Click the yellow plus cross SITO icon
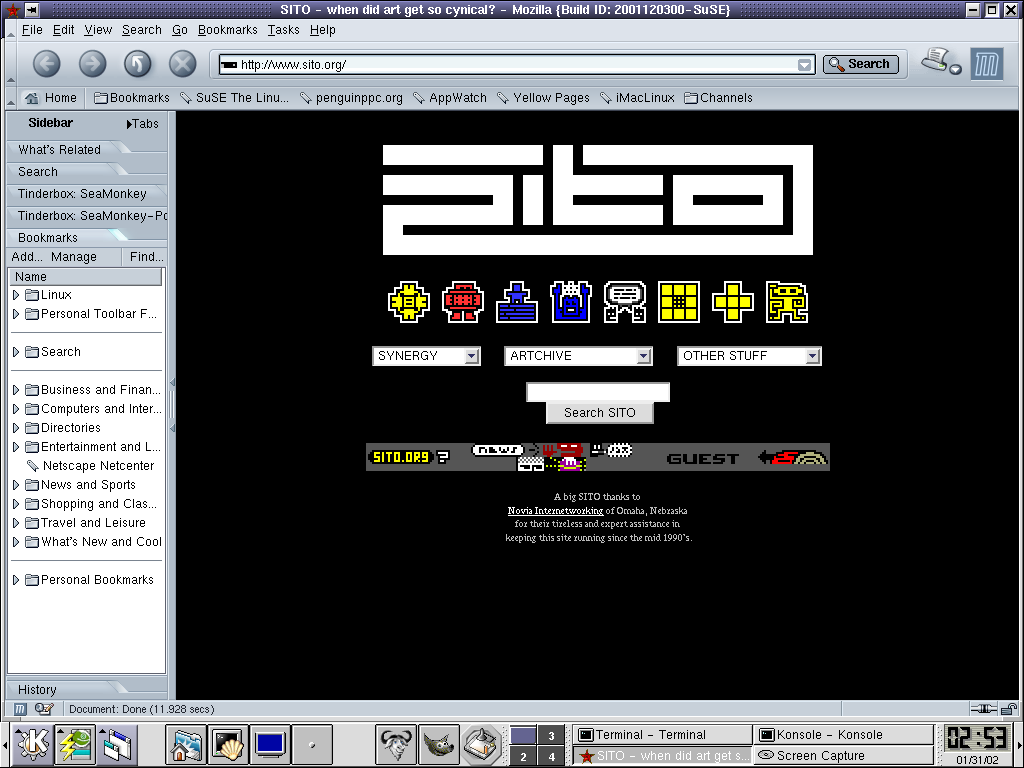 click(733, 302)
